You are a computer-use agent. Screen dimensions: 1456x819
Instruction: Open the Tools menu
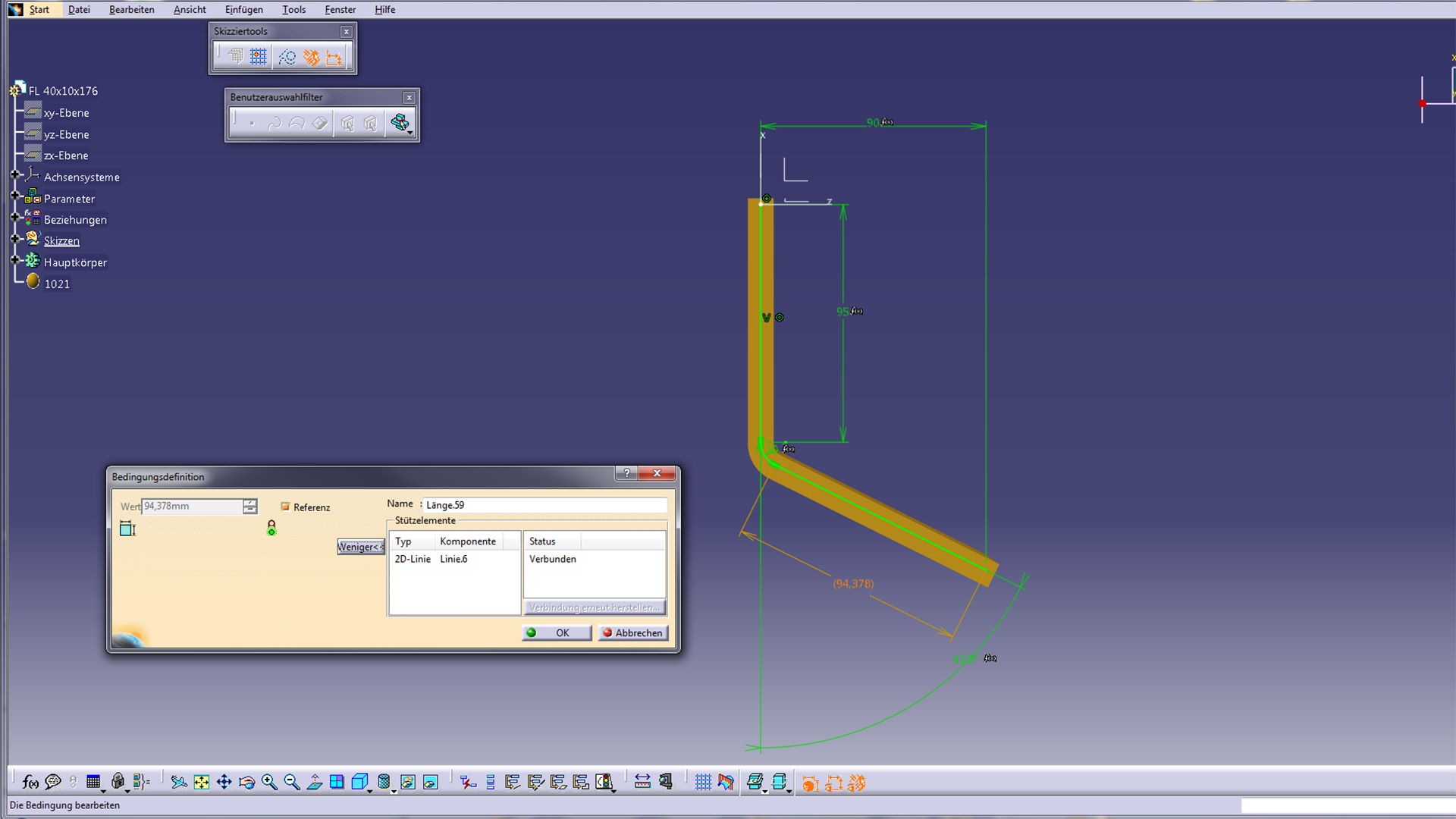point(293,9)
